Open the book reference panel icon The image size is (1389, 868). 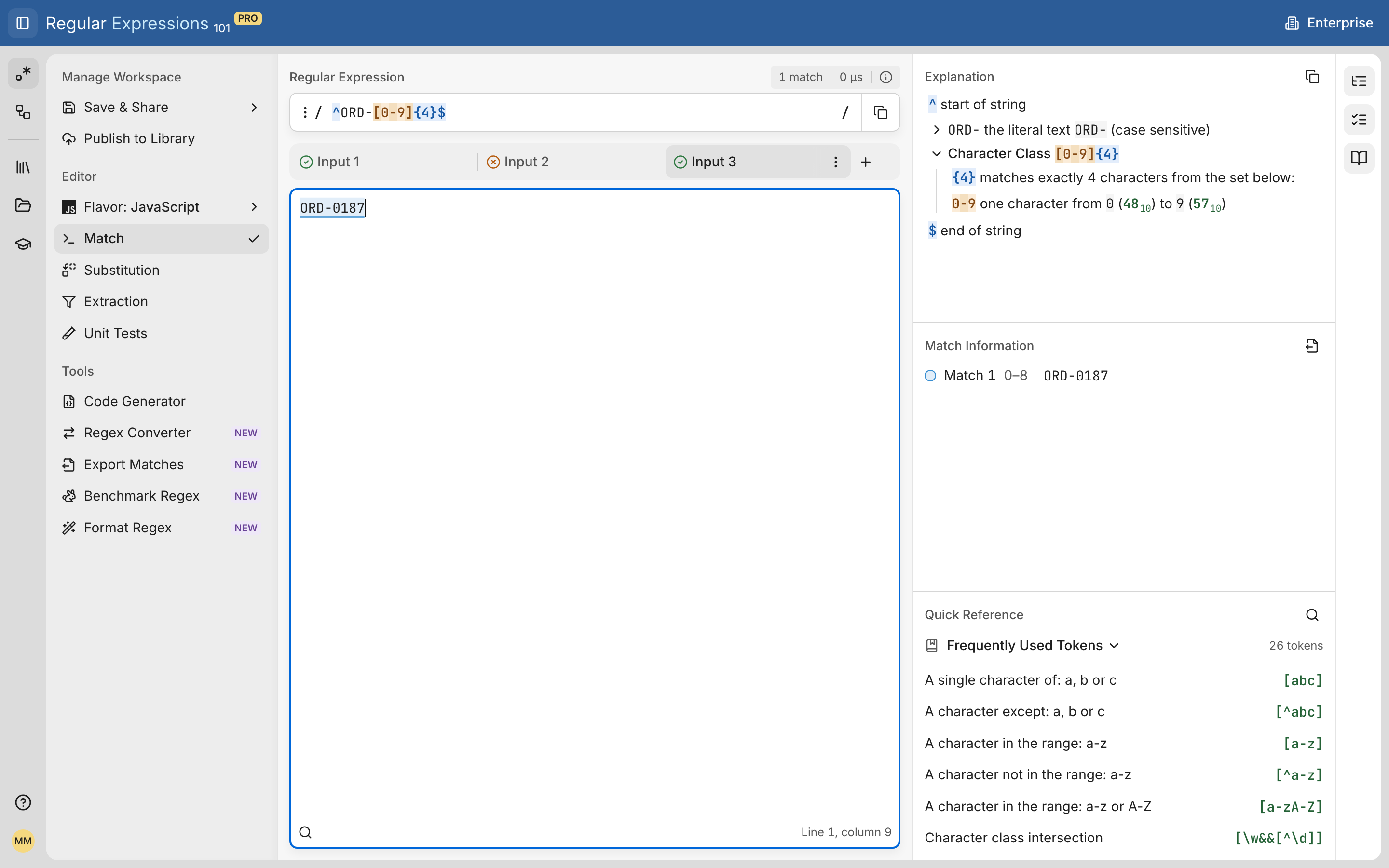[1359, 158]
